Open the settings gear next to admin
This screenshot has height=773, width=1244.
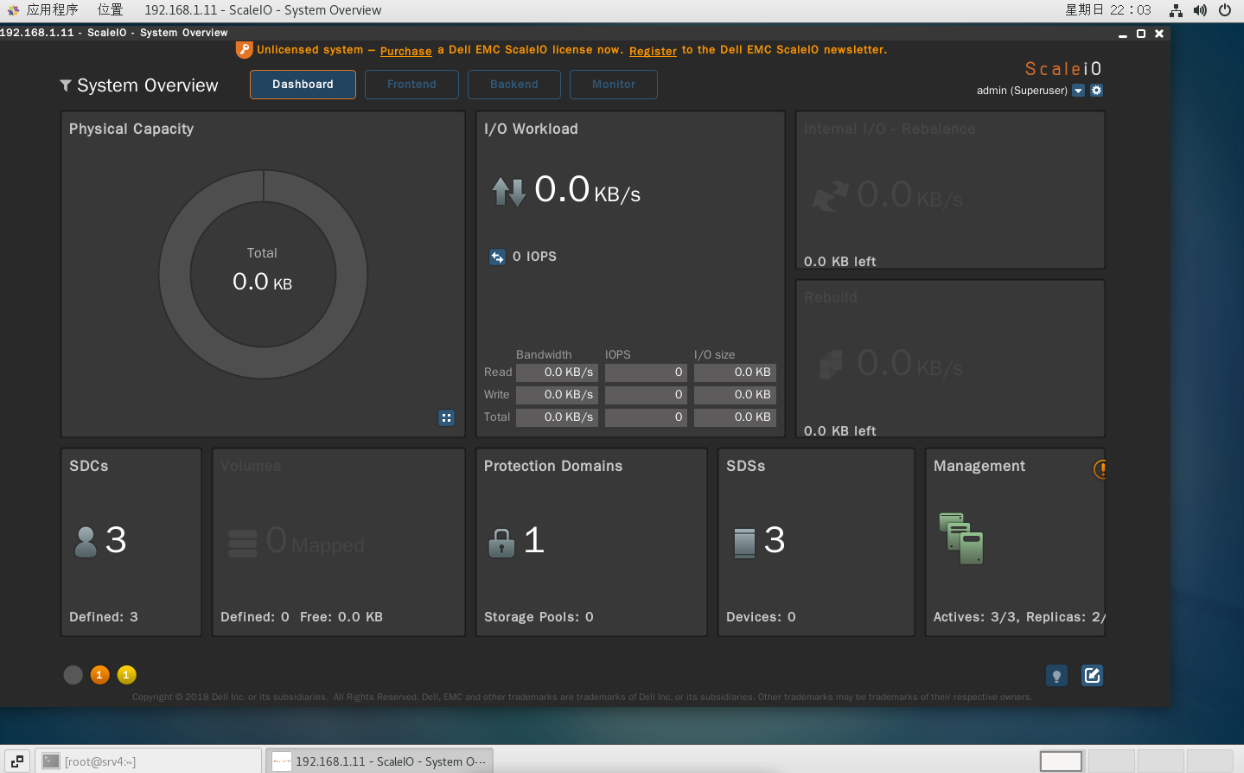[x=1096, y=91]
